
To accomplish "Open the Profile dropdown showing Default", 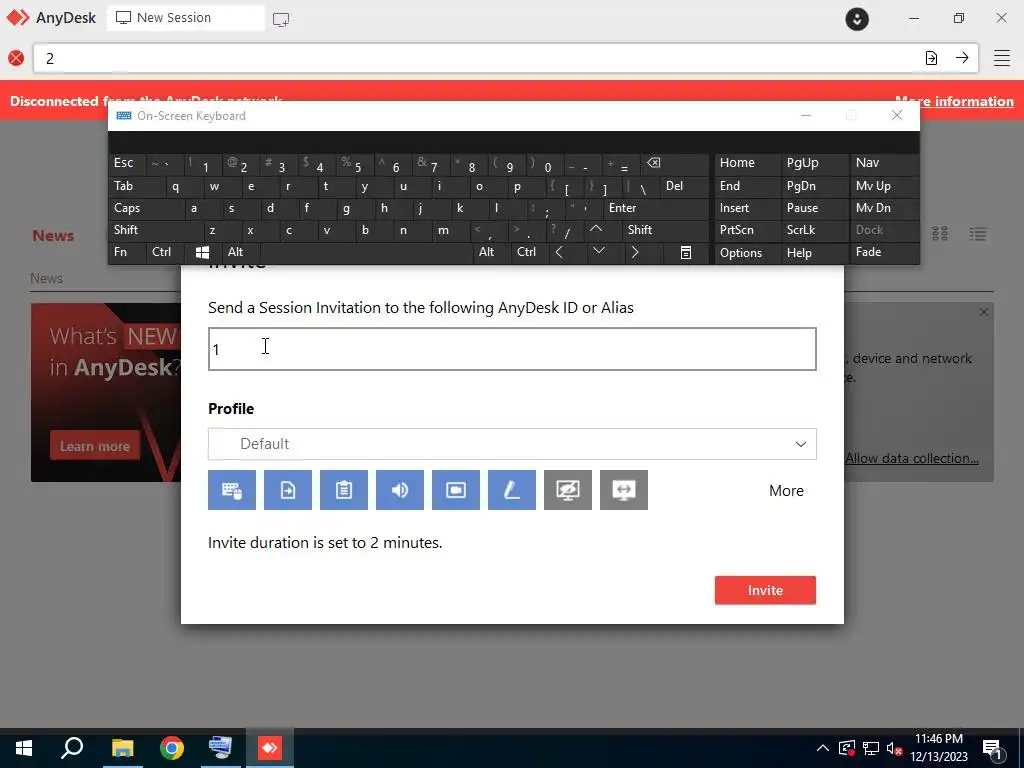I will 512,444.
